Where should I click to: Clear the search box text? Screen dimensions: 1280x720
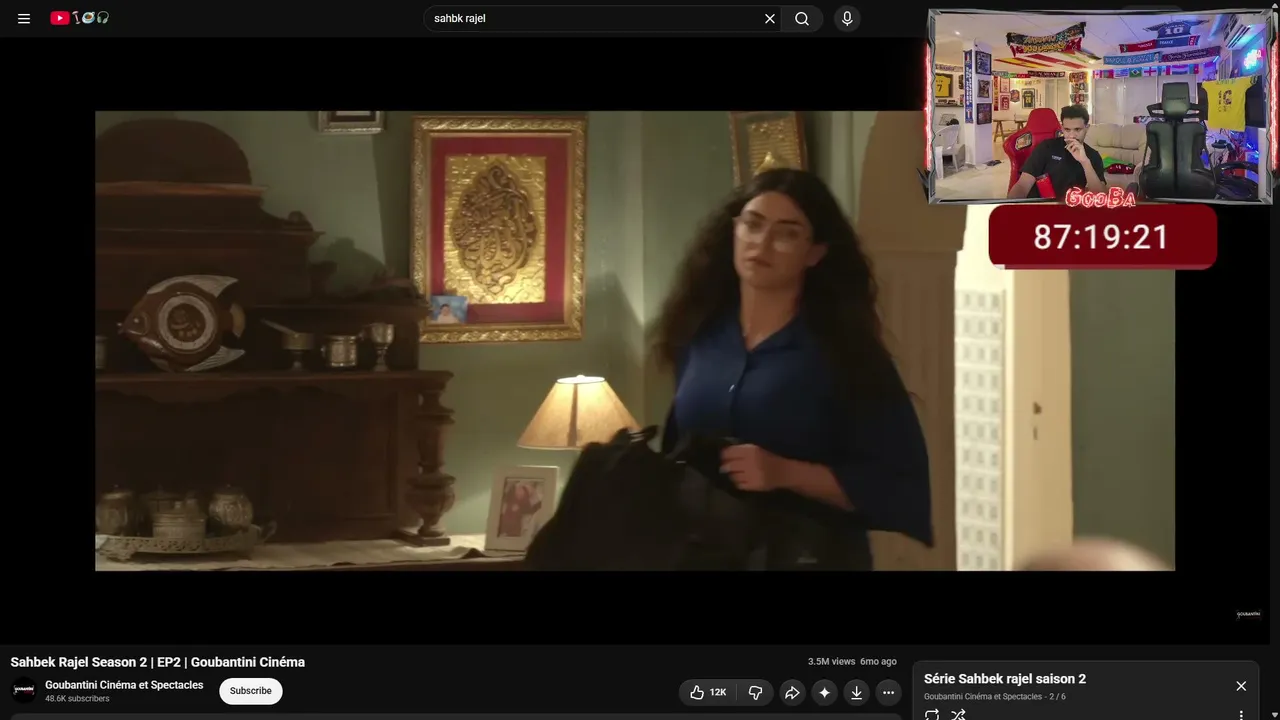coord(770,18)
